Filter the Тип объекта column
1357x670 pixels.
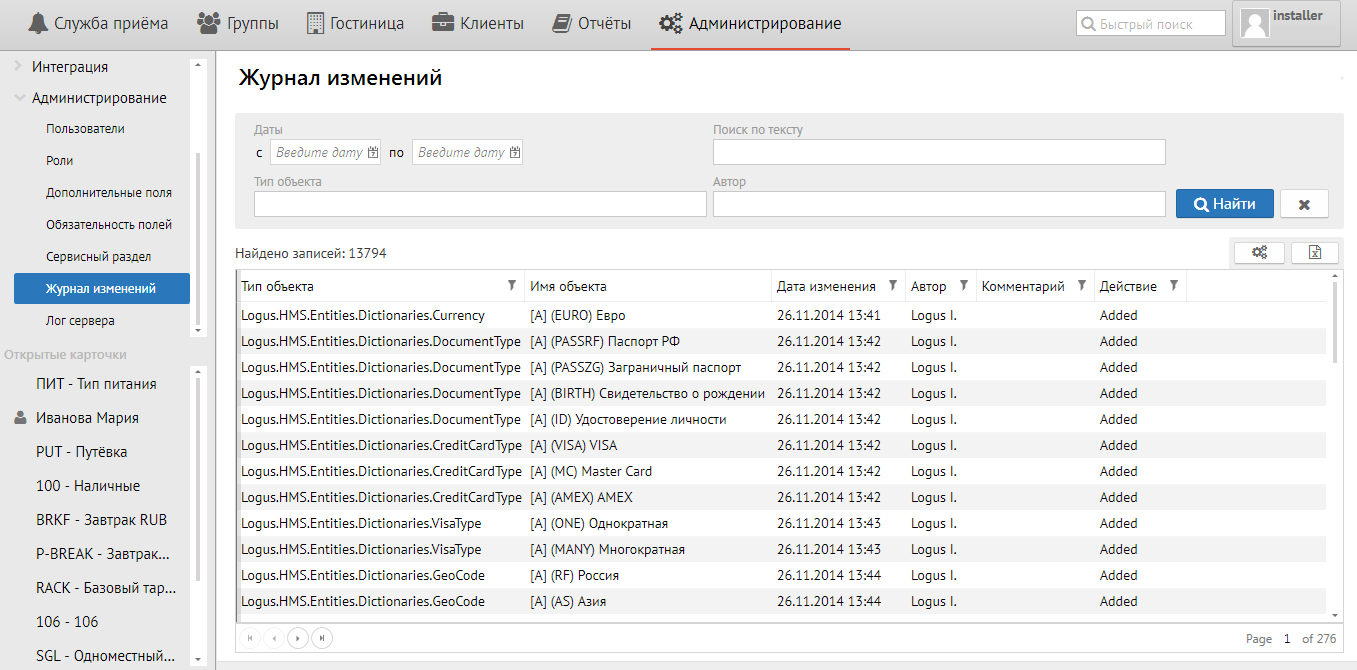click(512, 286)
